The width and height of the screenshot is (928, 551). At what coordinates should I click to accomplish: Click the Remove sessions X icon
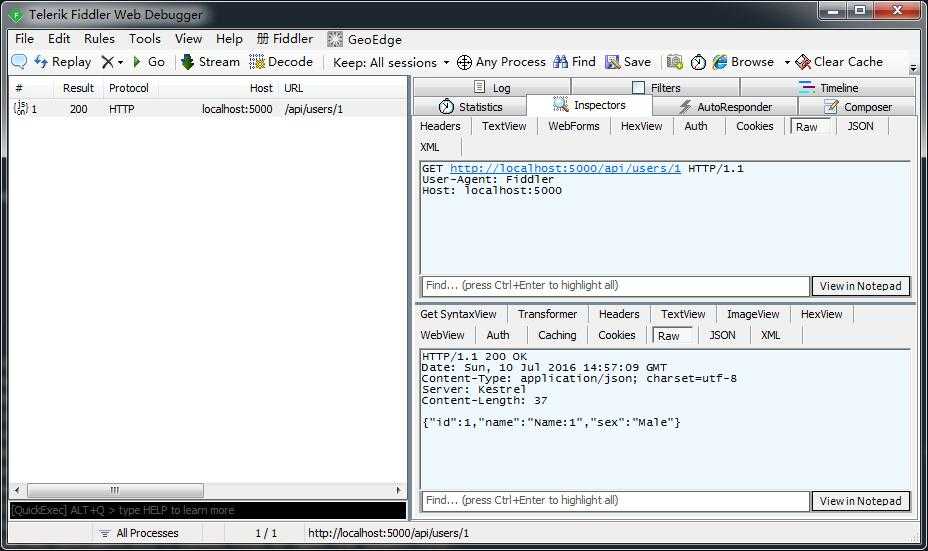tap(107, 62)
